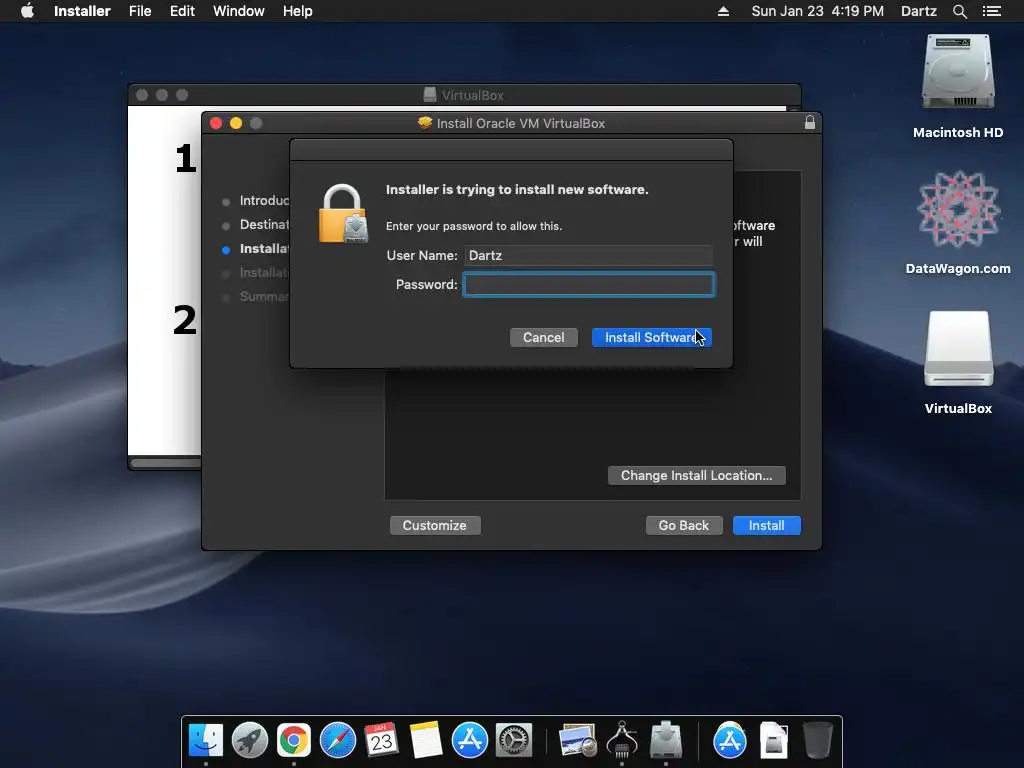
Task: Click the eject icon in menu bar
Action: 723,11
